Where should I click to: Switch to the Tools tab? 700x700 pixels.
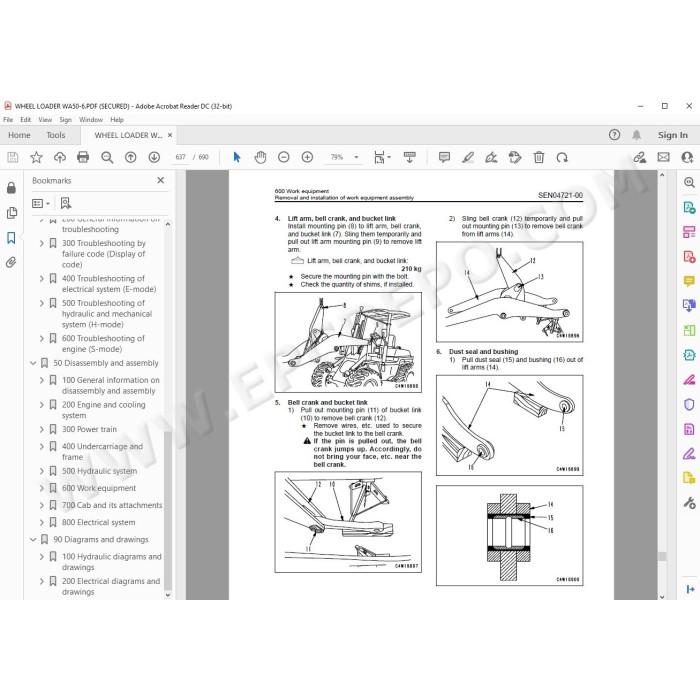tap(56, 135)
